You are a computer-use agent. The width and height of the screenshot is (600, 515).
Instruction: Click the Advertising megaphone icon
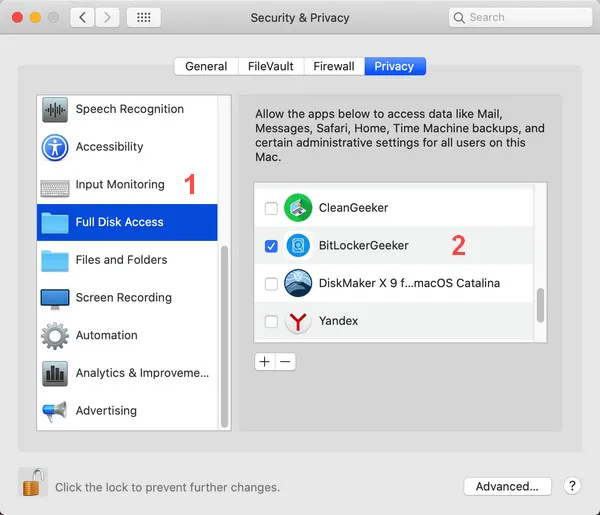click(x=55, y=411)
